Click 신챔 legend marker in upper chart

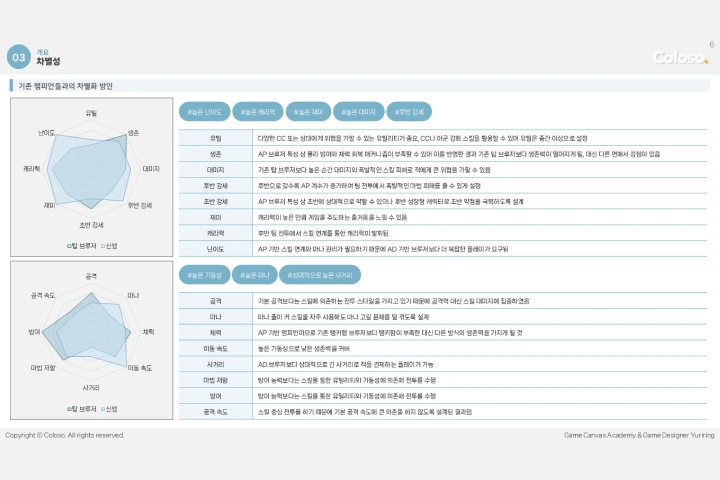(103, 246)
